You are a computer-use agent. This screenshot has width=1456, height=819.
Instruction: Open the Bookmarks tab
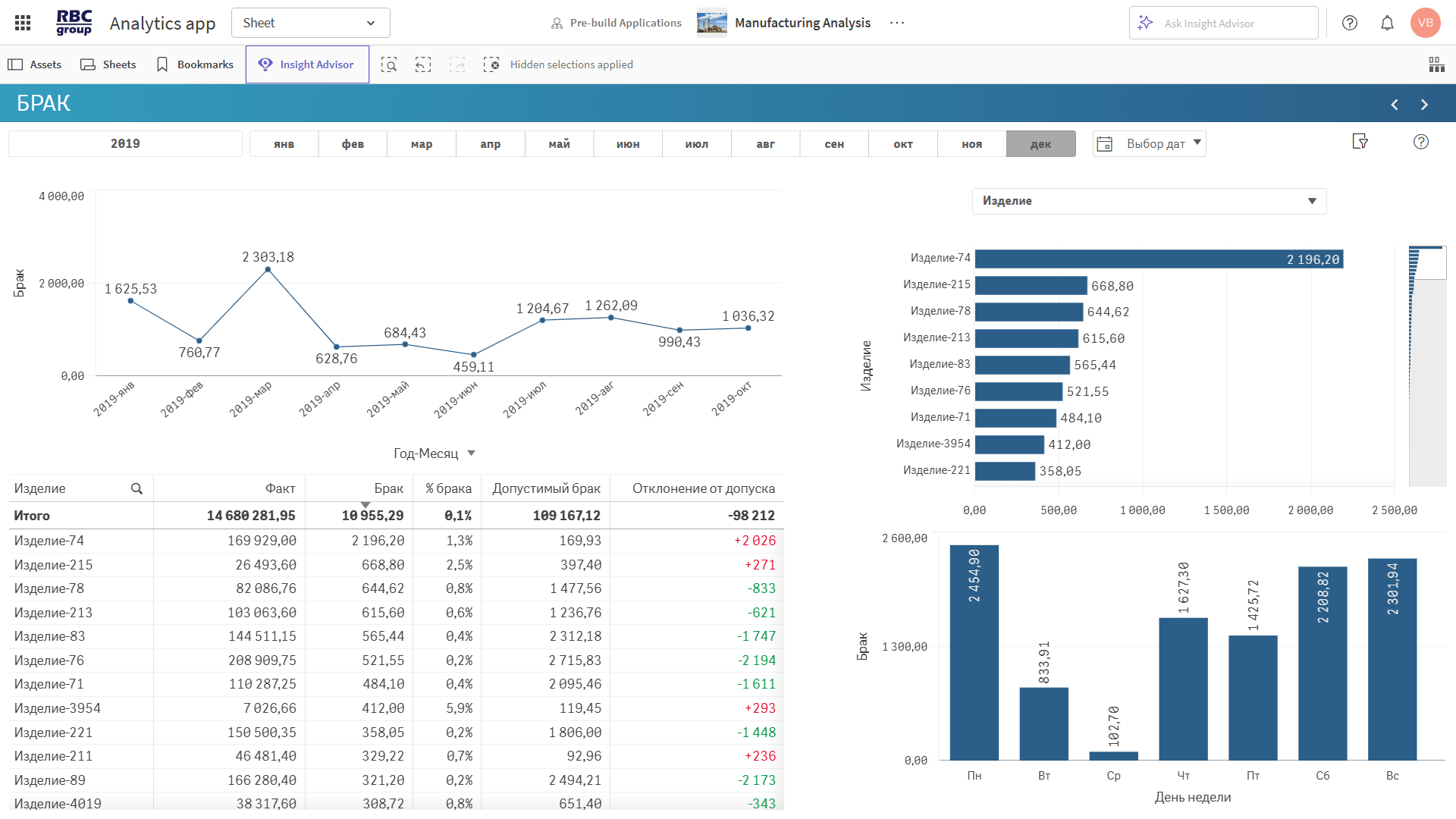[x=194, y=64]
